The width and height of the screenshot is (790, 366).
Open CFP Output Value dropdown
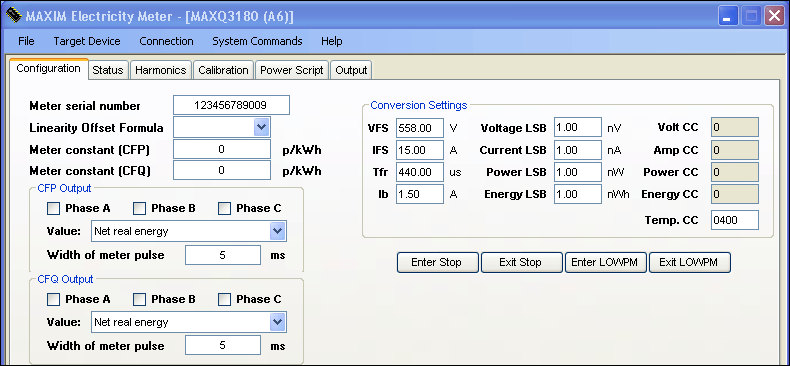pos(277,231)
